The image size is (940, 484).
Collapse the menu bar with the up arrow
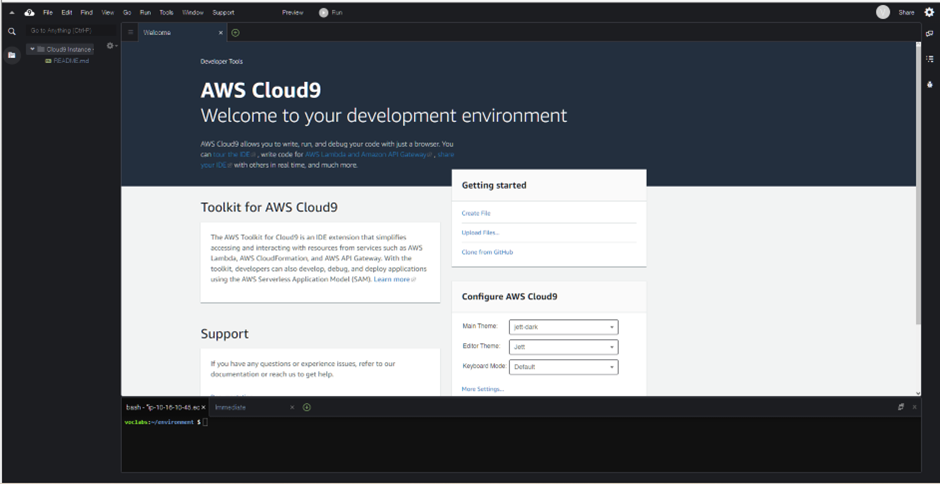coord(11,13)
